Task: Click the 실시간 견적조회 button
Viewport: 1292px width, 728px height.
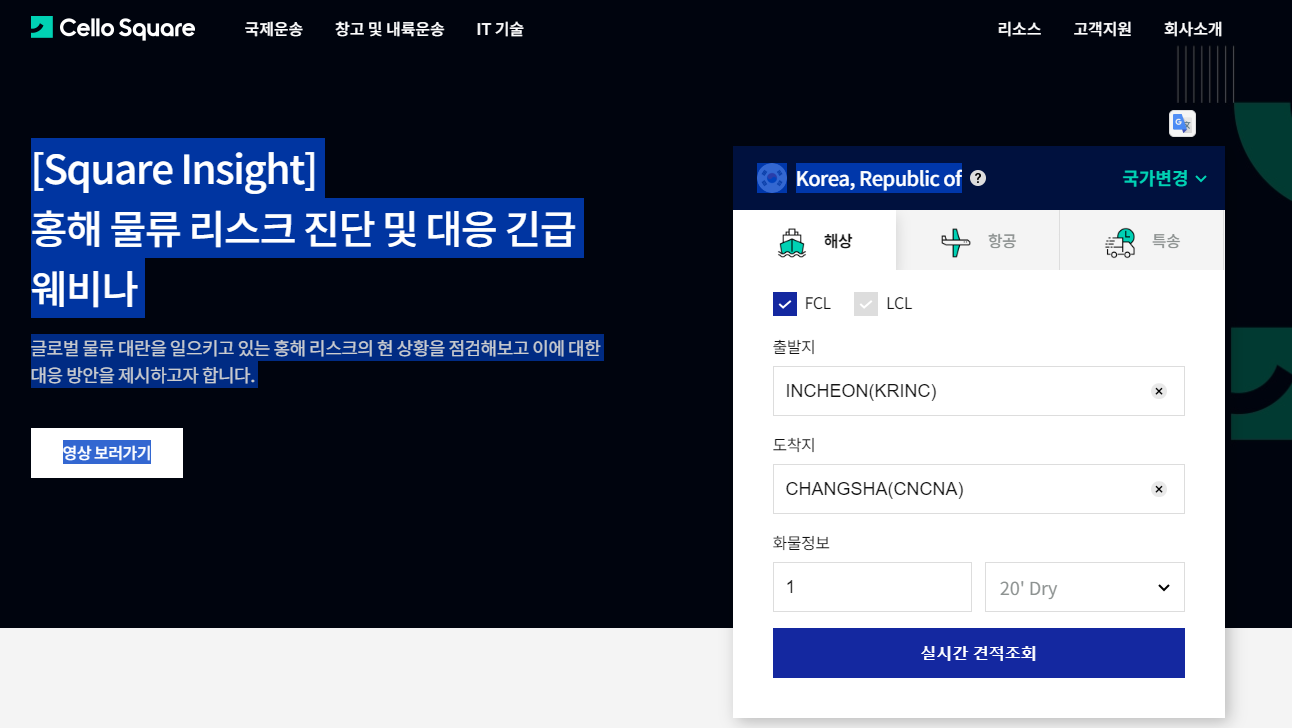Action: (x=978, y=653)
